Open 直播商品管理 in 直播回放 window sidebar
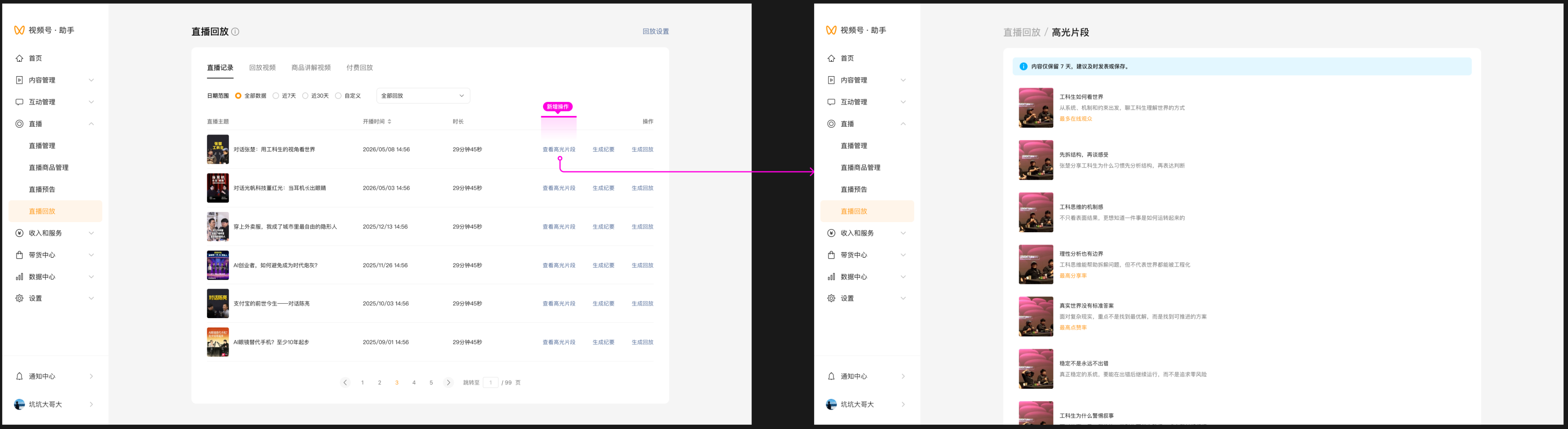The height and width of the screenshot is (429, 1568). [49, 168]
